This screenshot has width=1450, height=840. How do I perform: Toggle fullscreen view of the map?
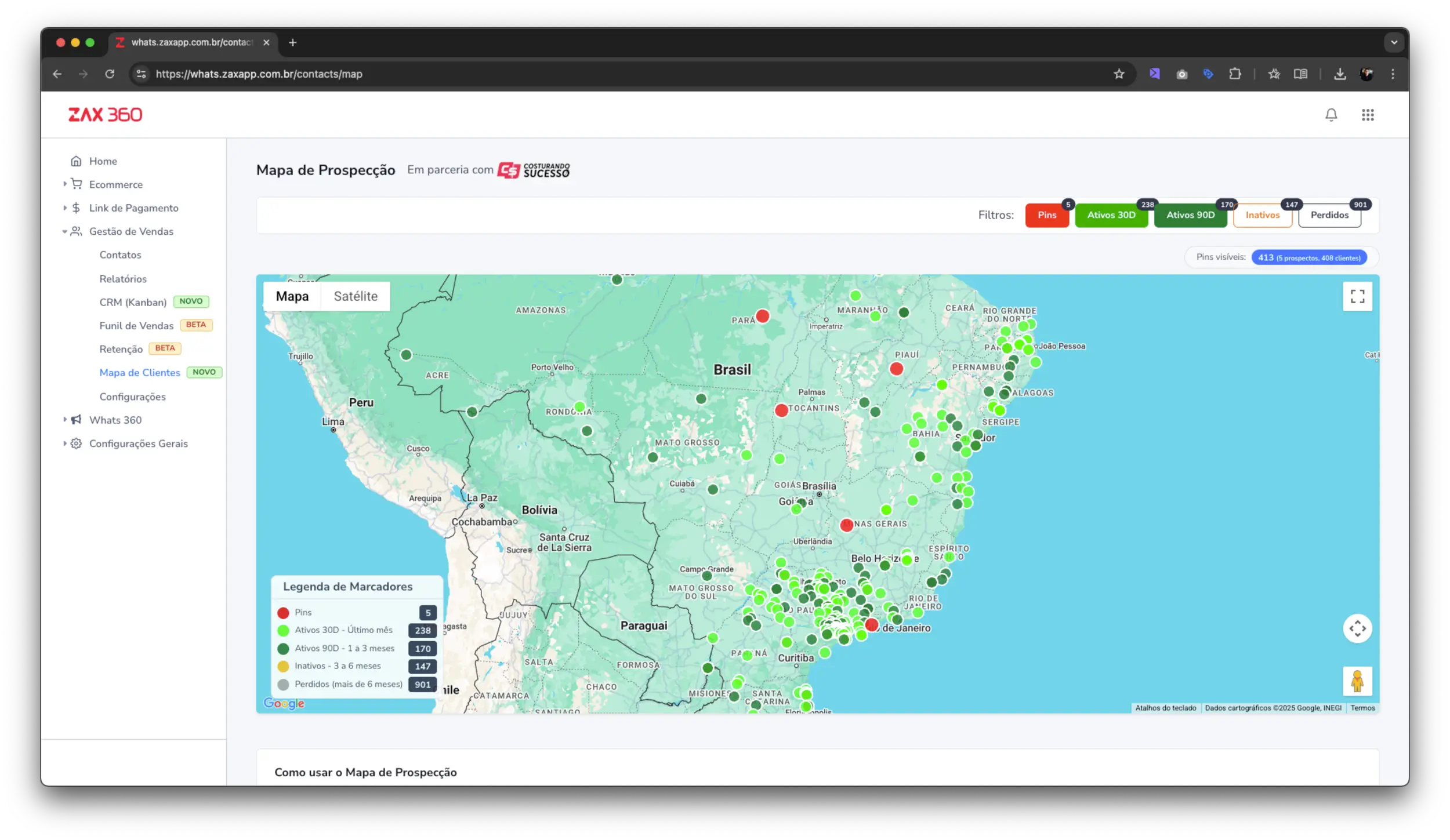tap(1357, 296)
